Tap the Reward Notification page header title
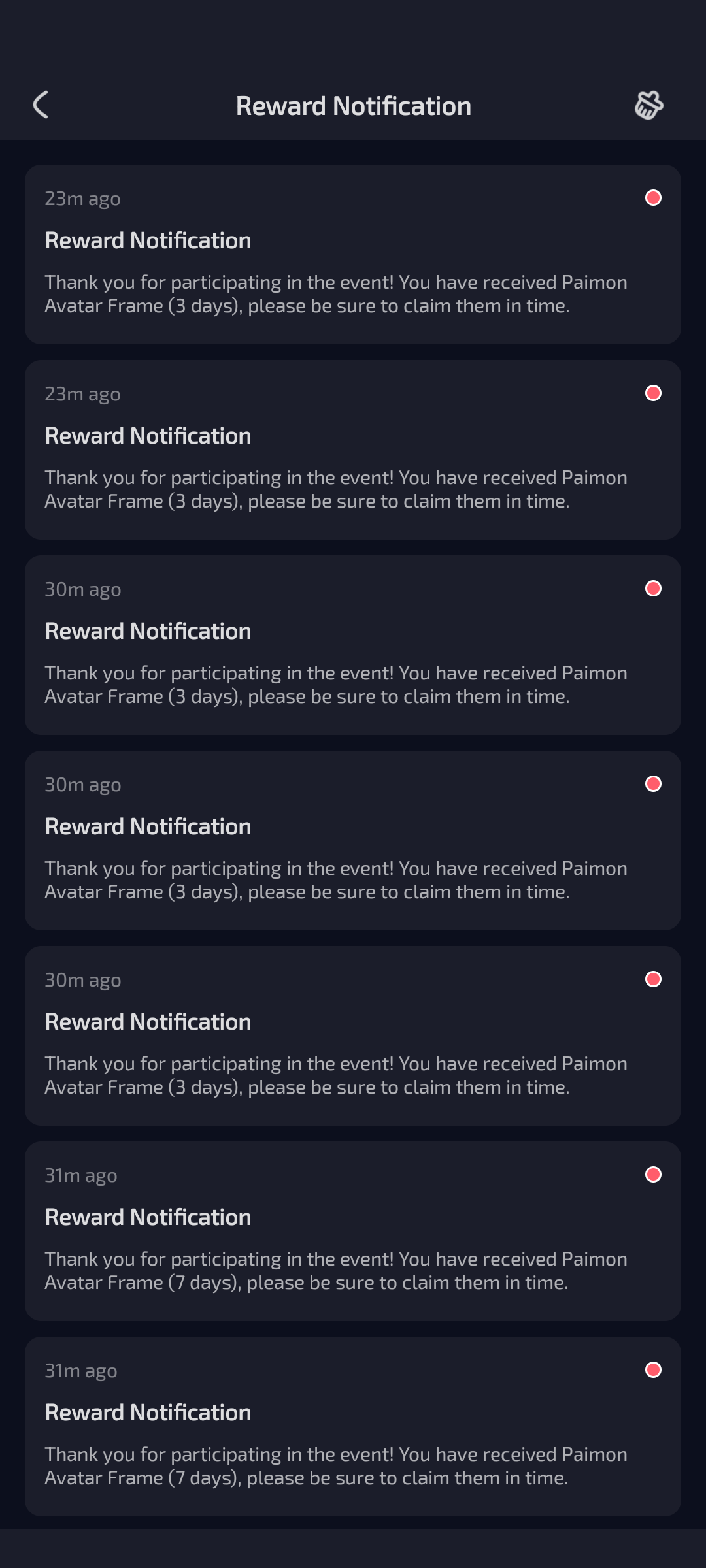 [353, 106]
